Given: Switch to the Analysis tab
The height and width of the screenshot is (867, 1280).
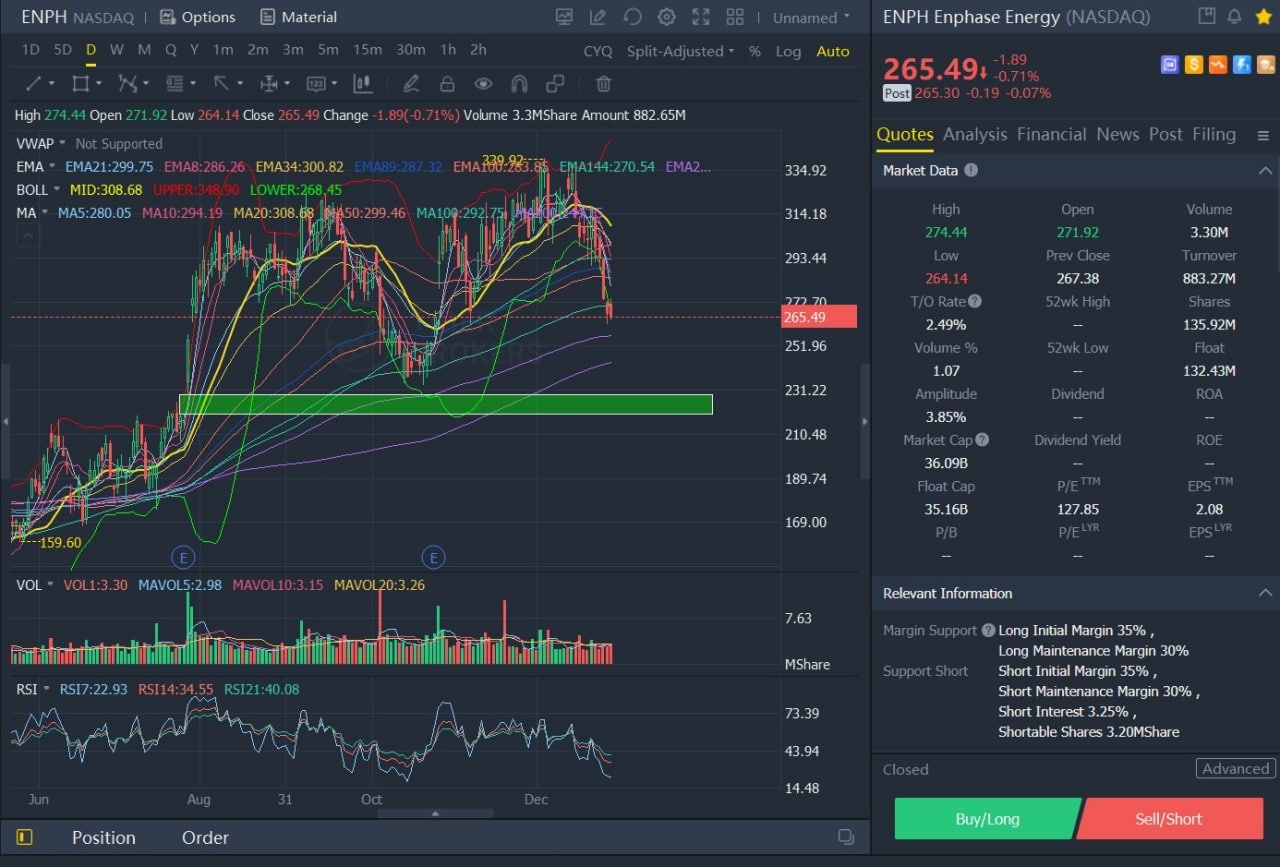Looking at the screenshot, I should (x=974, y=134).
